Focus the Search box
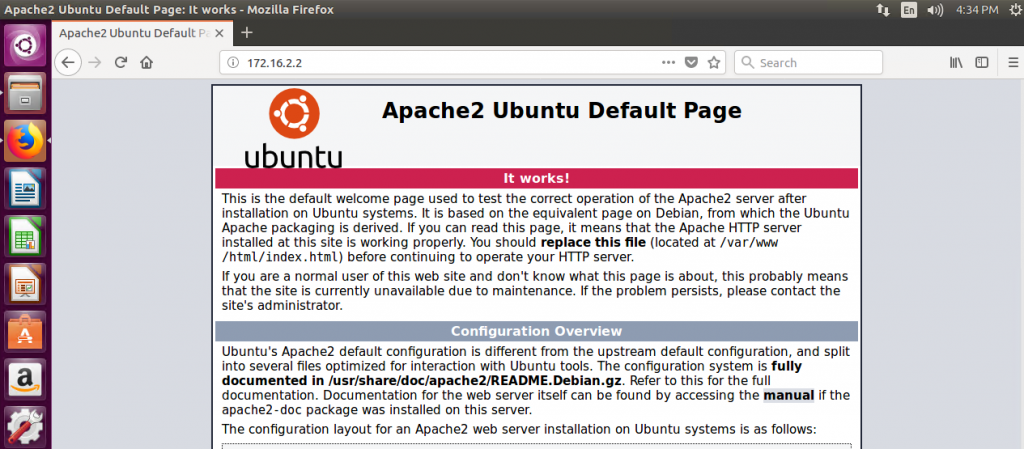Viewport: 1024px width, 449px height. point(808,63)
